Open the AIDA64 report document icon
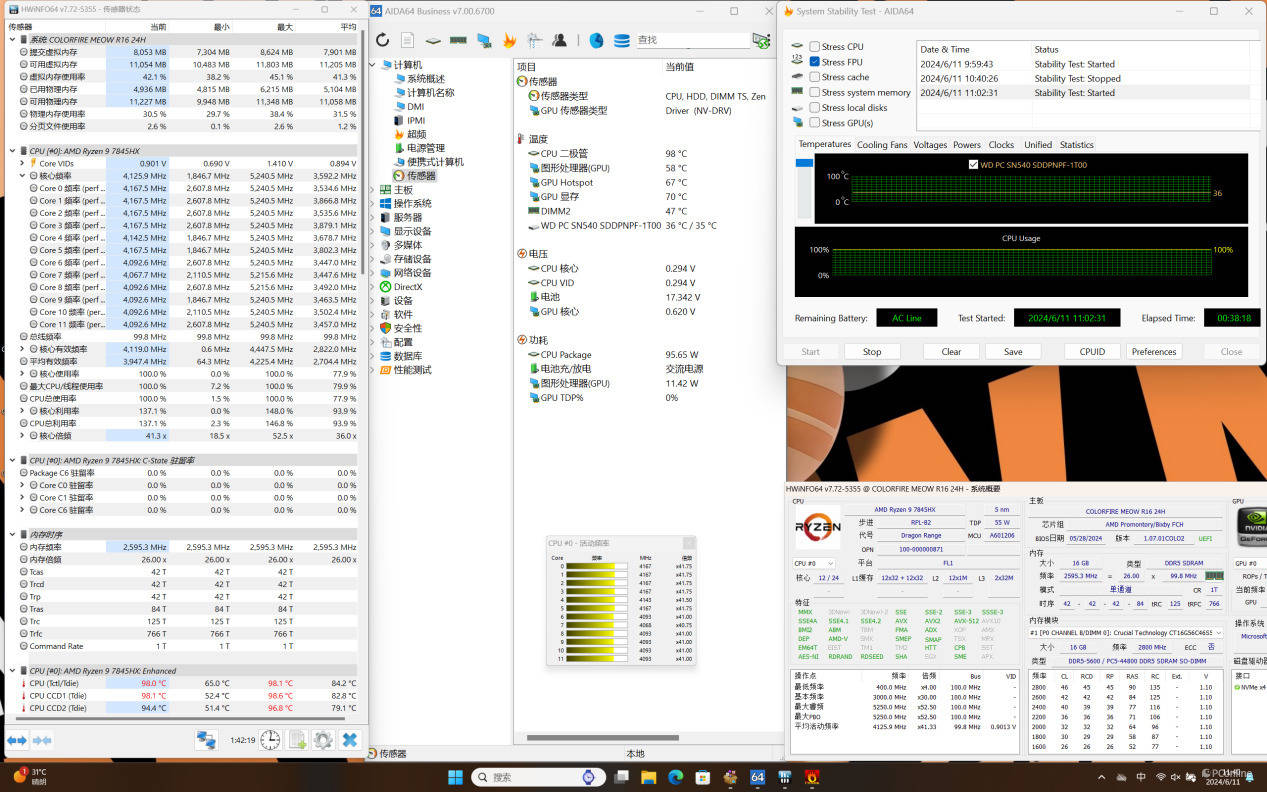1267x792 pixels. click(407, 40)
